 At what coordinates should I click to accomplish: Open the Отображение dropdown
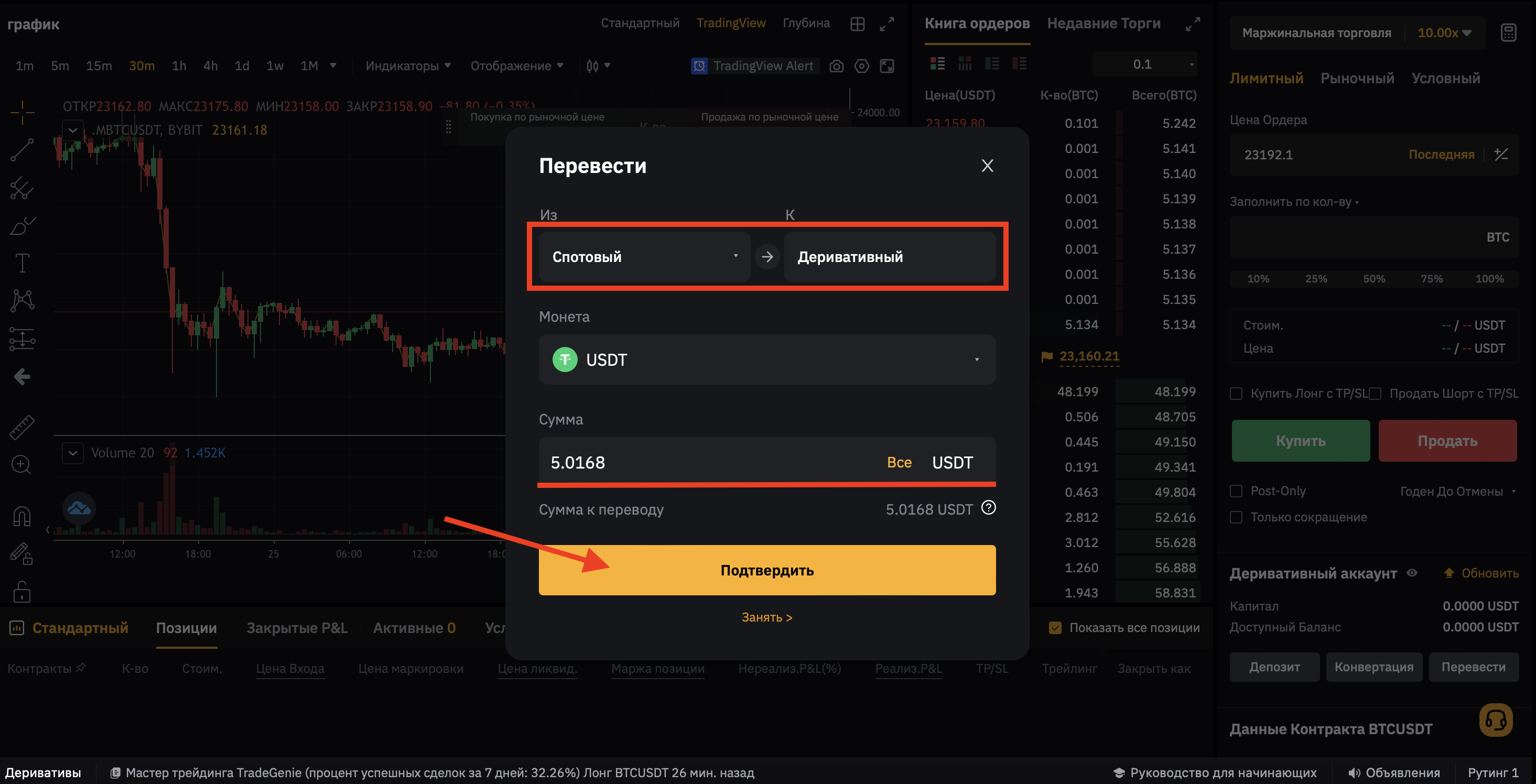516,66
